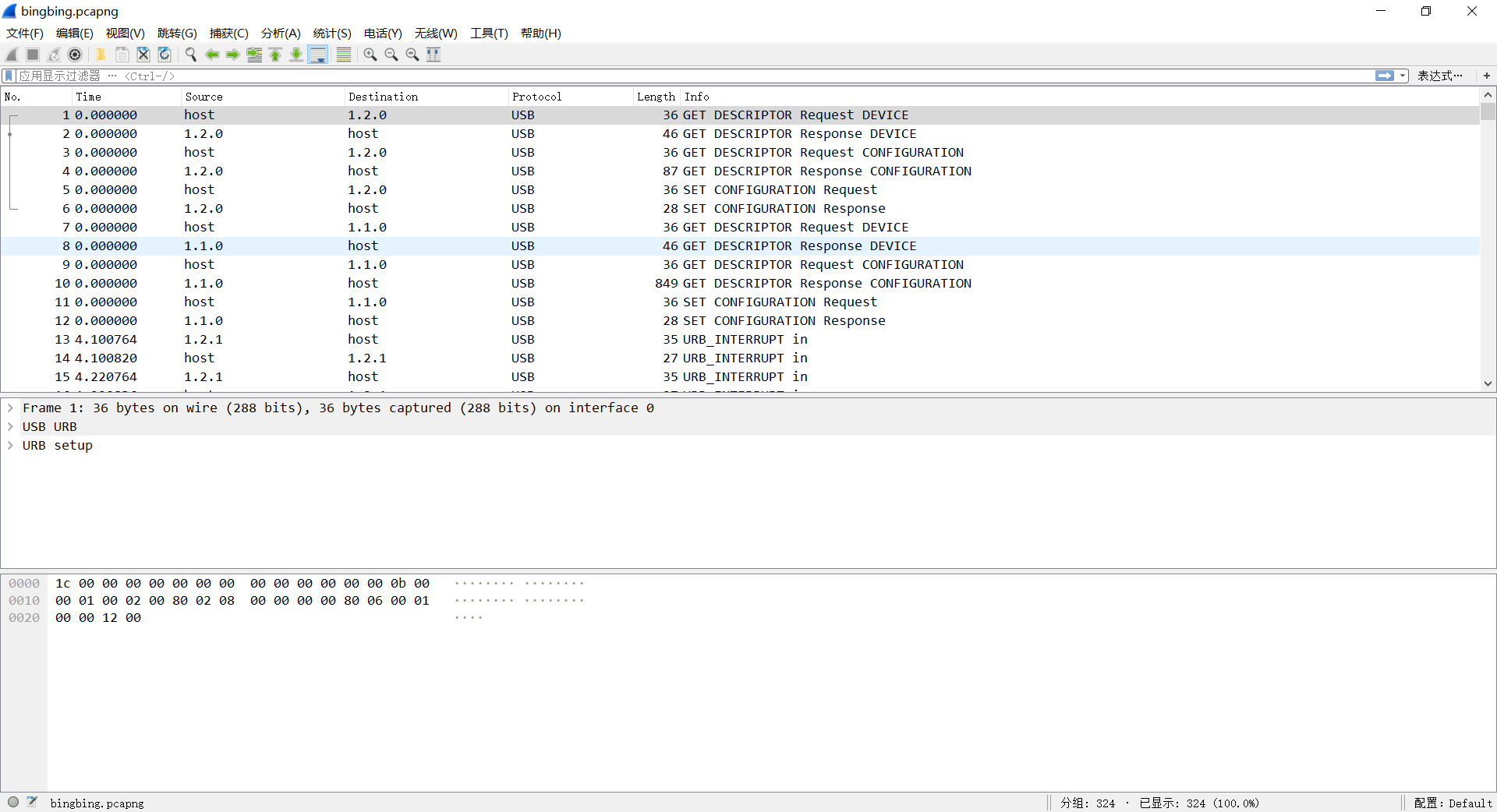Click the go to last packet icon
This screenshot has width=1497, height=812.
[296, 55]
